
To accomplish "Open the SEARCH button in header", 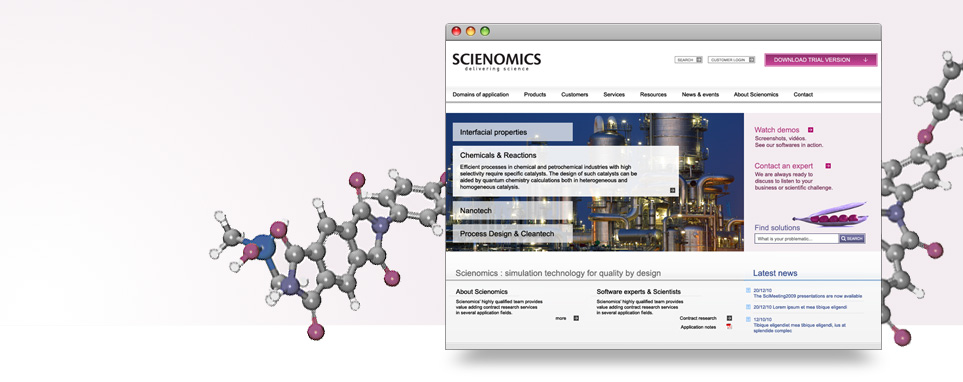I will [688, 60].
